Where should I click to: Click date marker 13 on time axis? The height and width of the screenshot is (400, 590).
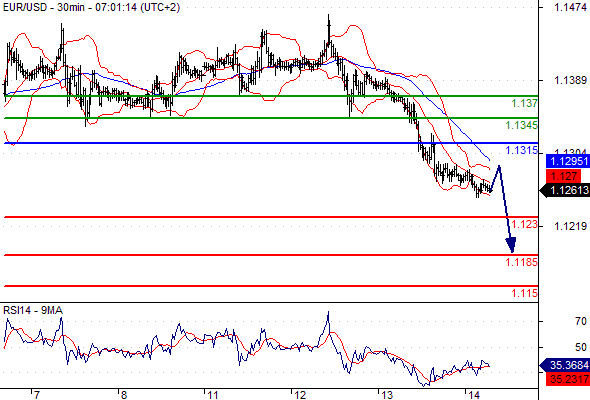pyautogui.click(x=387, y=395)
